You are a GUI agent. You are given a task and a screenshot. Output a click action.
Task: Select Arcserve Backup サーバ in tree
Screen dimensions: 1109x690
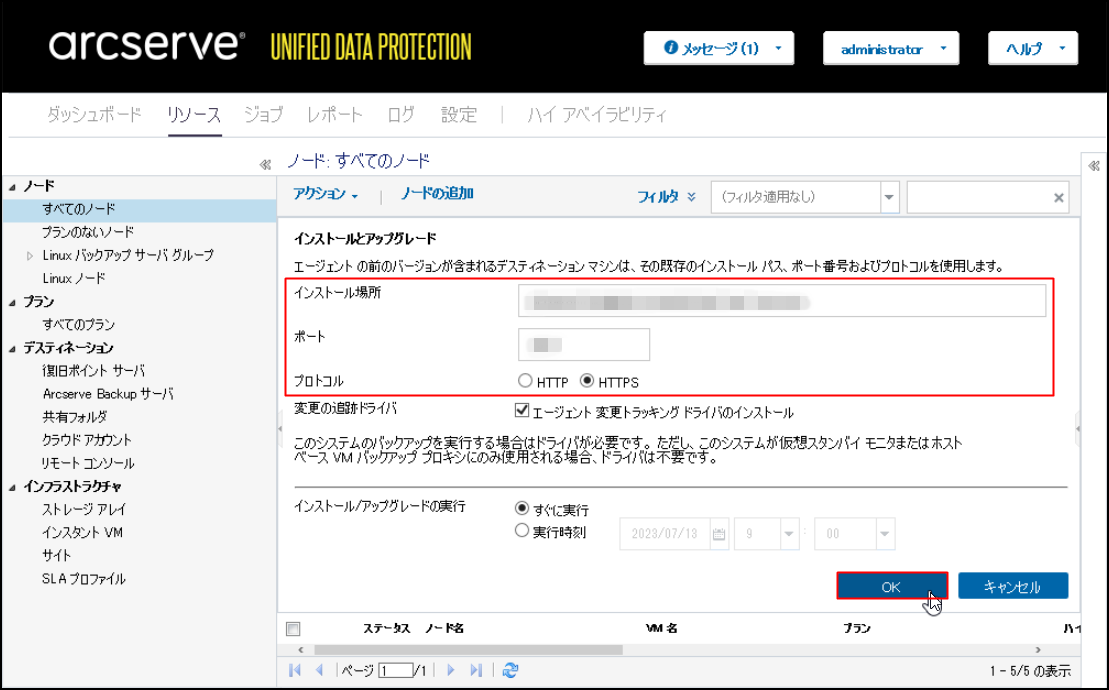[x=108, y=394]
